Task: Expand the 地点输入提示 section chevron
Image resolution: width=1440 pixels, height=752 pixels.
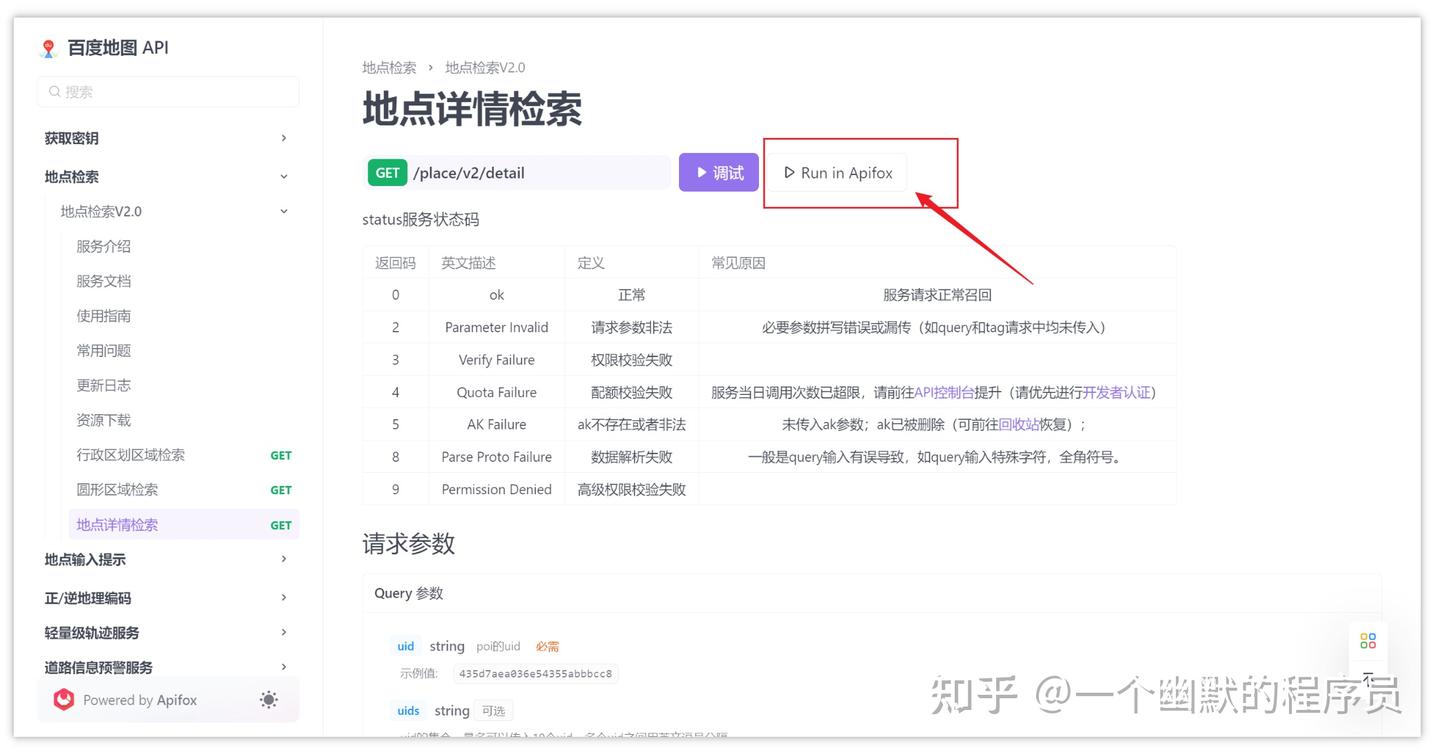Action: (284, 559)
